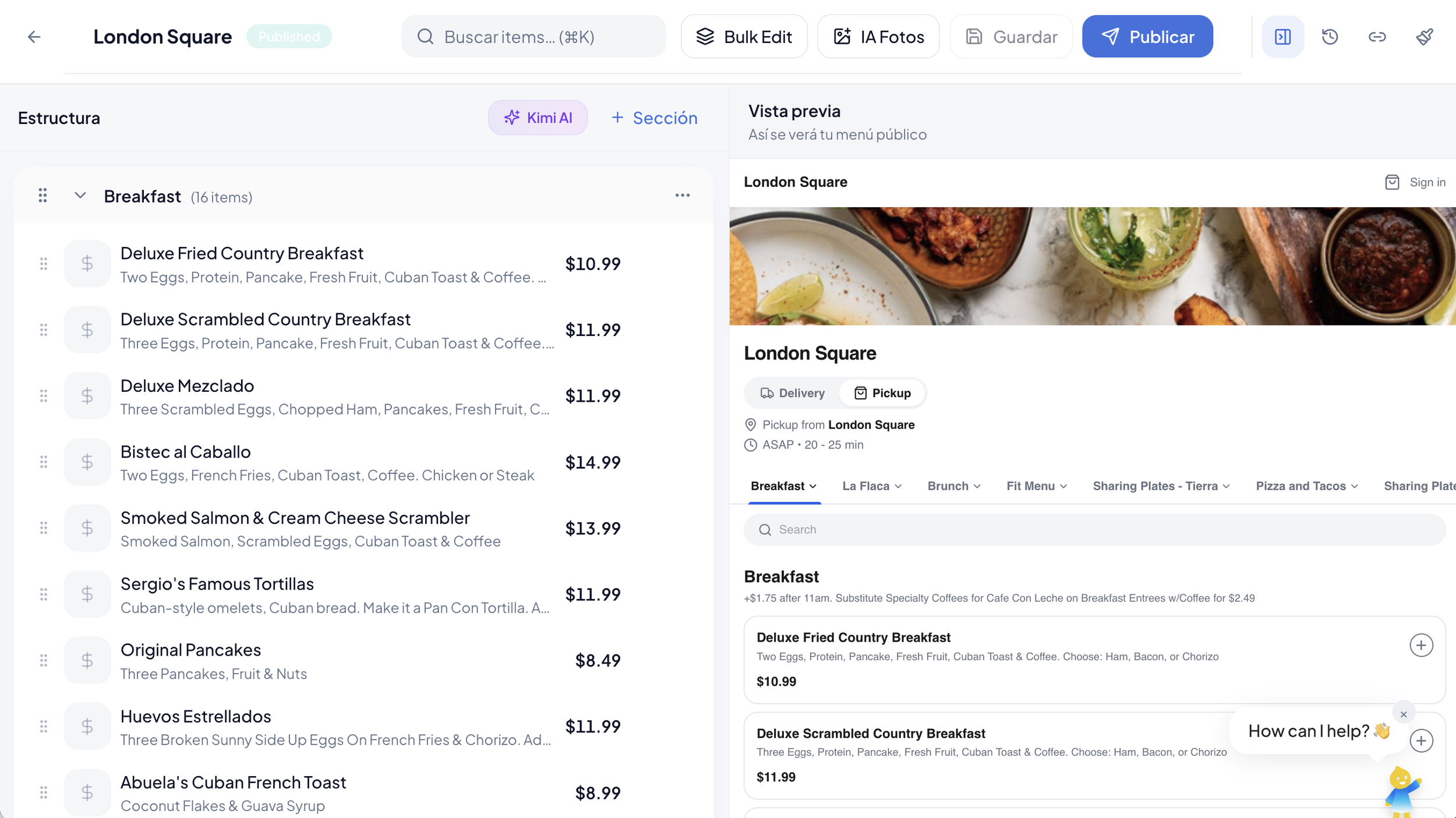Click the Bulk Edit button
Image resolution: width=1456 pixels, height=818 pixels.
pyautogui.click(x=744, y=37)
